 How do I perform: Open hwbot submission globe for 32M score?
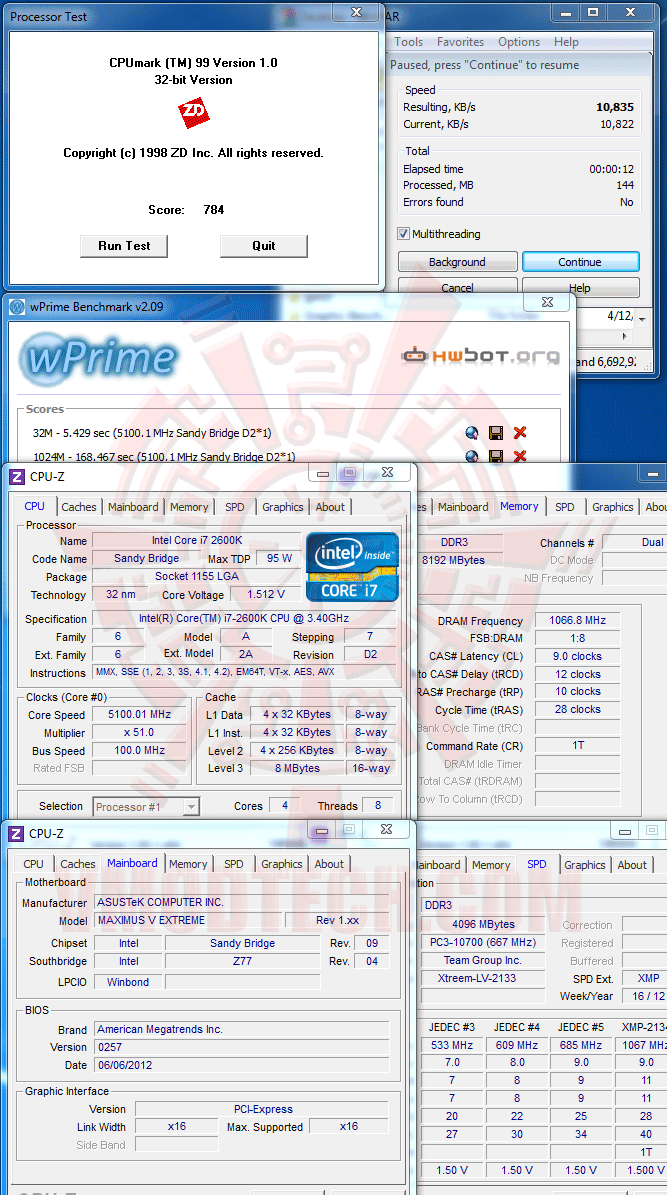pos(472,433)
